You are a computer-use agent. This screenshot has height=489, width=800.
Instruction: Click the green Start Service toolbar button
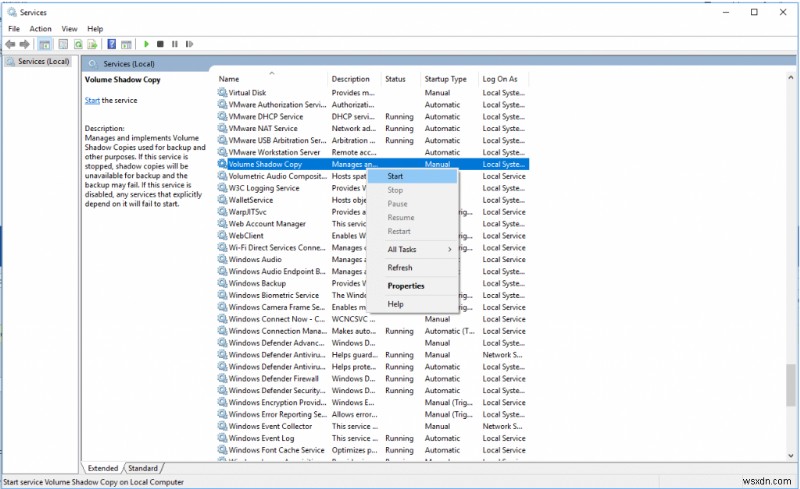pyautogui.click(x=146, y=44)
